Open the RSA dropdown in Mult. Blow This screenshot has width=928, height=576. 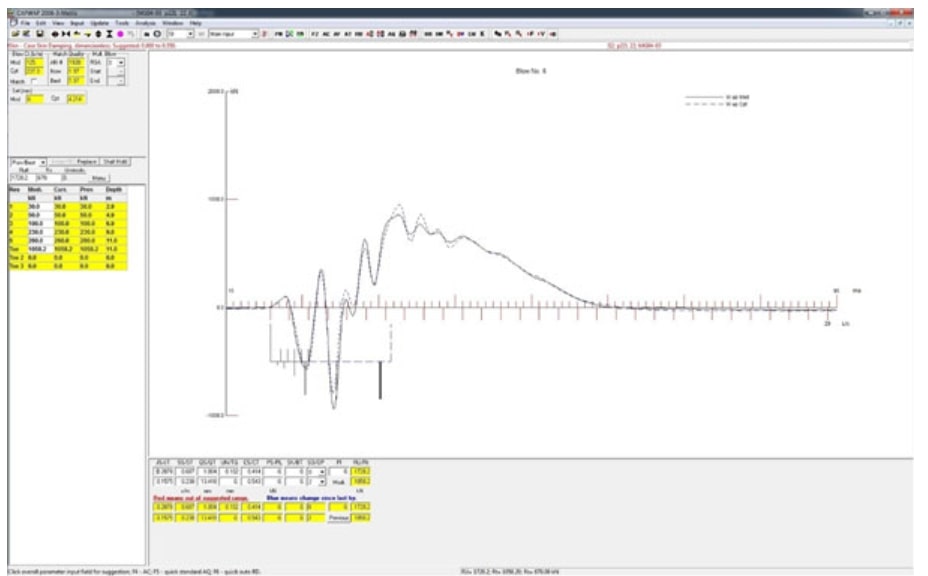[x=122, y=62]
